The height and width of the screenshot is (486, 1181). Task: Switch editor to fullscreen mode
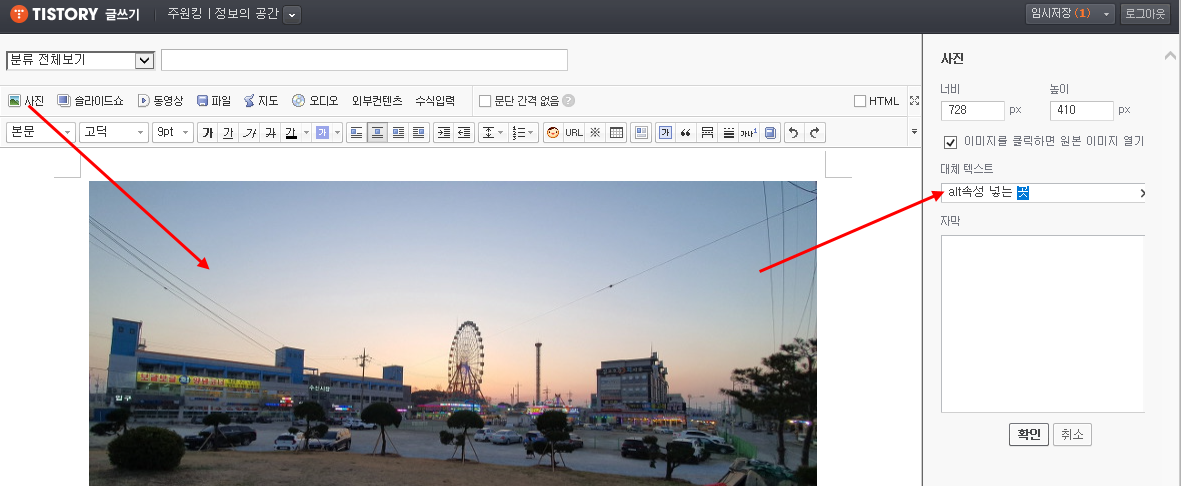click(x=914, y=101)
